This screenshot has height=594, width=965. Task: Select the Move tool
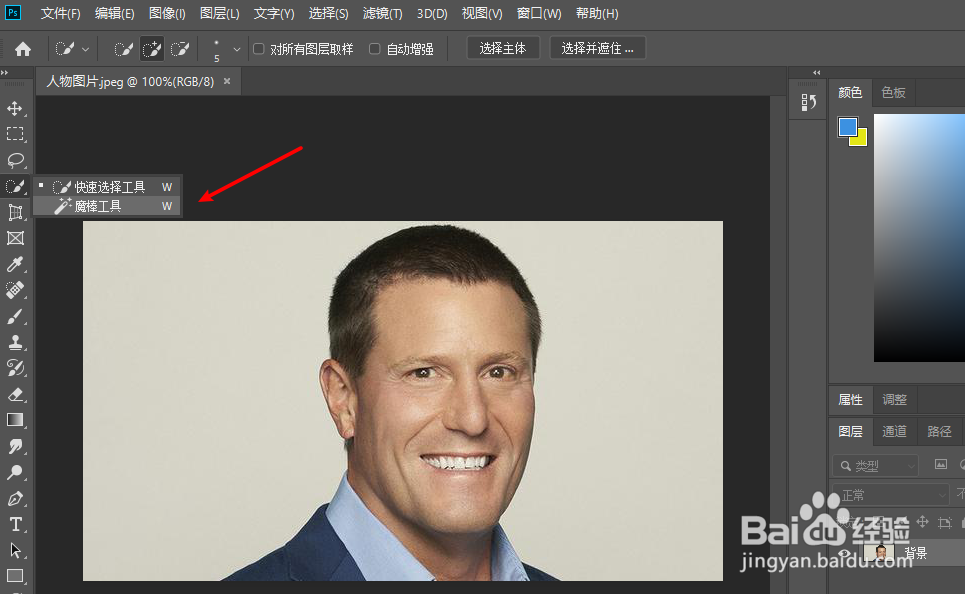(x=15, y=108)
